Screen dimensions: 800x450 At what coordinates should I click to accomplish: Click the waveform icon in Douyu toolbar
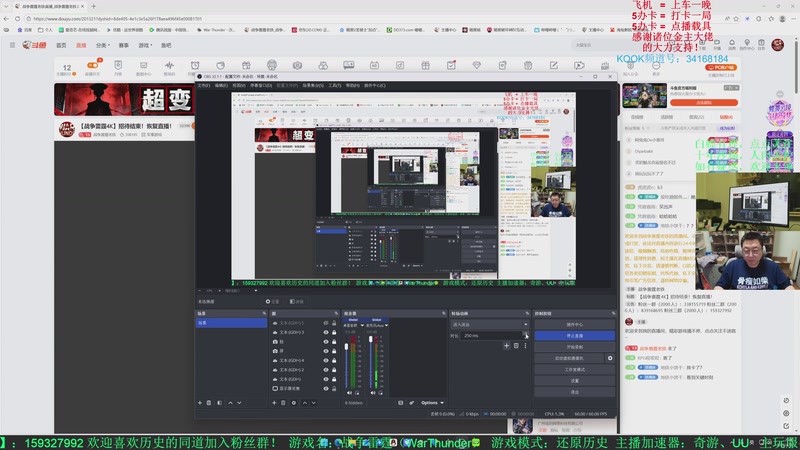(x=169, y=65)
